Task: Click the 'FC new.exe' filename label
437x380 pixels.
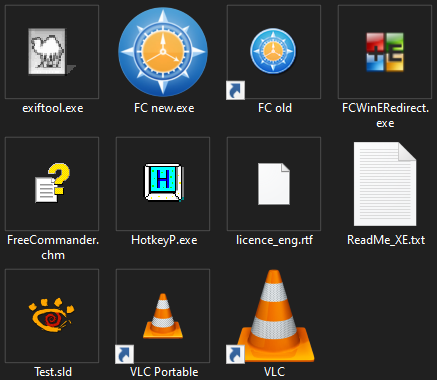Action: (x=164, y=108)
